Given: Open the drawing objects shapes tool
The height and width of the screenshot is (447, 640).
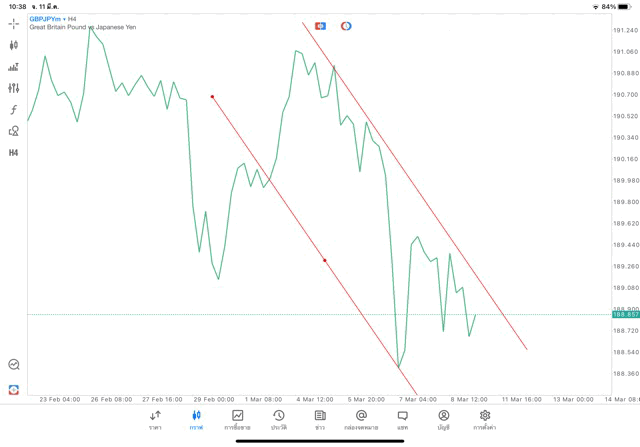Looking at the screenshot, I should [14, 131].
